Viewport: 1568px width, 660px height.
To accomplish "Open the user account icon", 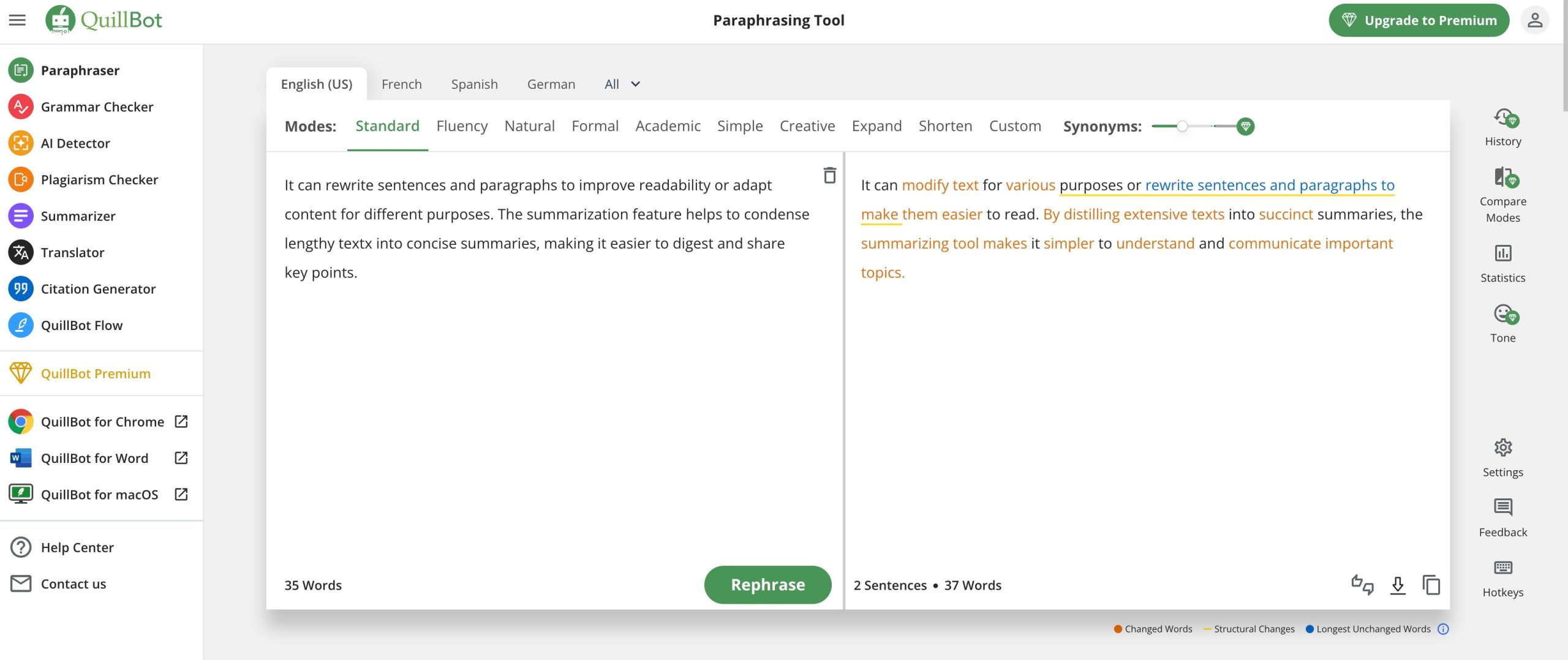I will [x=1534, y=20].
